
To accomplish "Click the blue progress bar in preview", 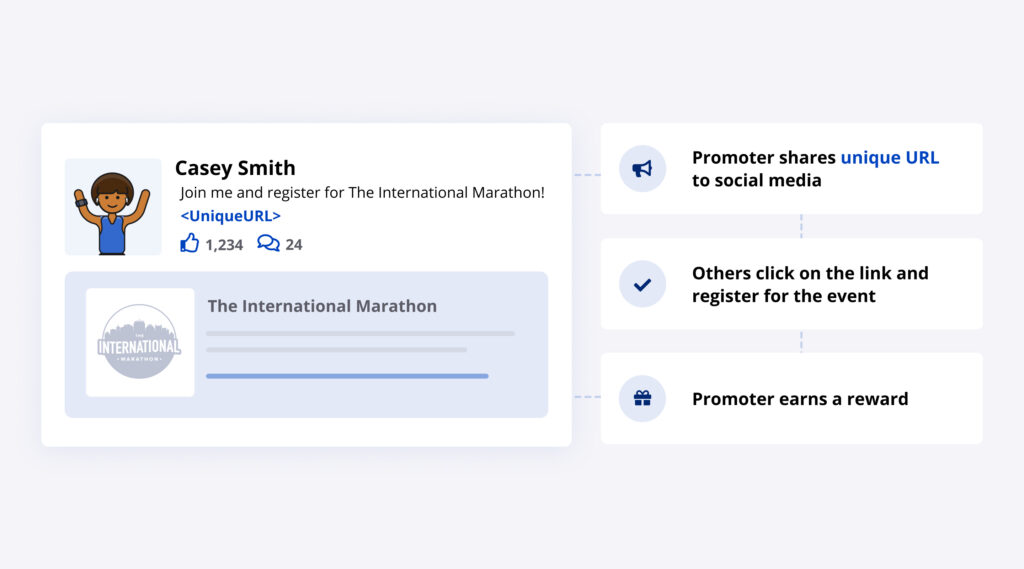I will click(x=347, y=376).
